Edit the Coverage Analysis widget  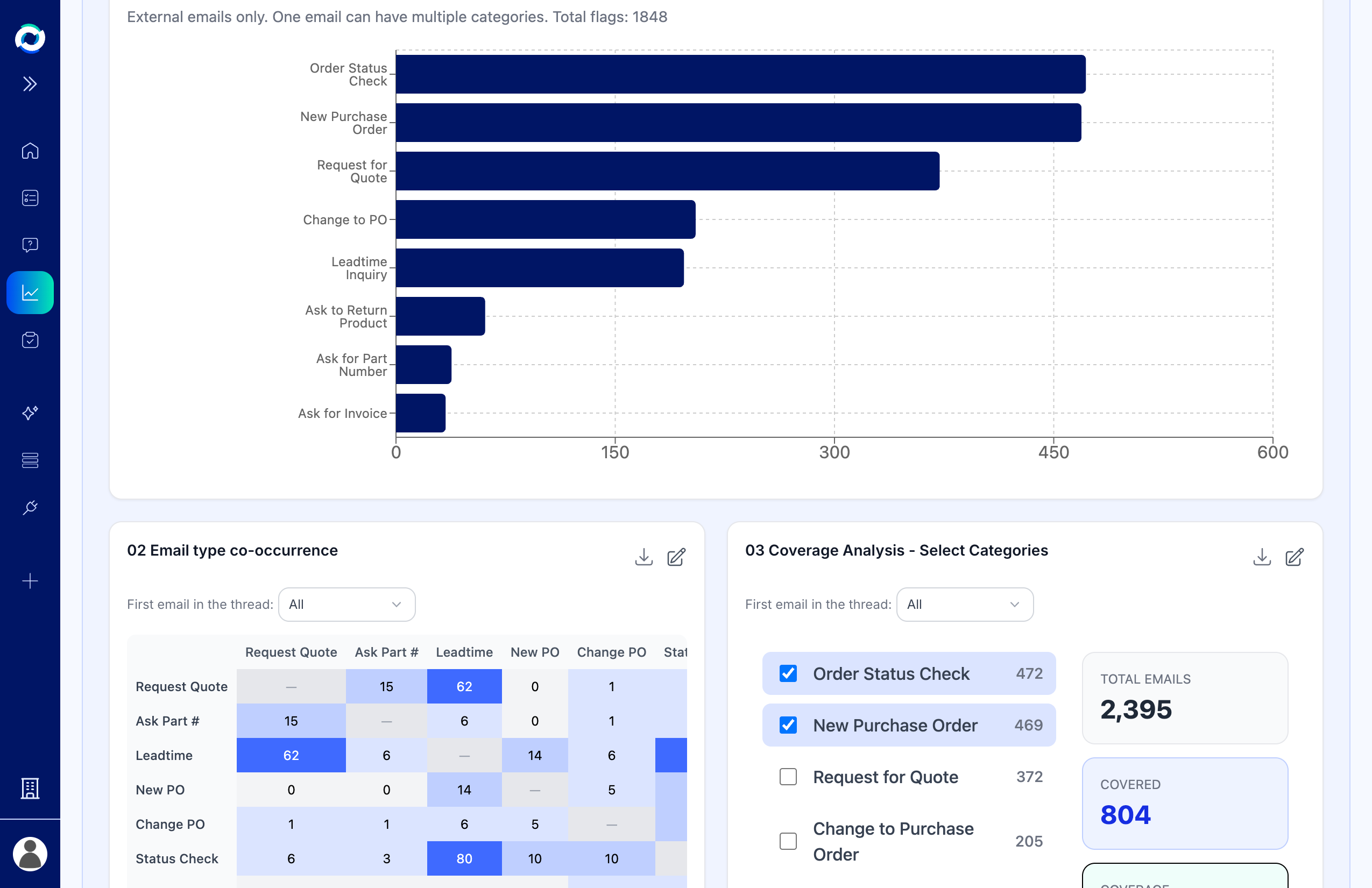1294,557
